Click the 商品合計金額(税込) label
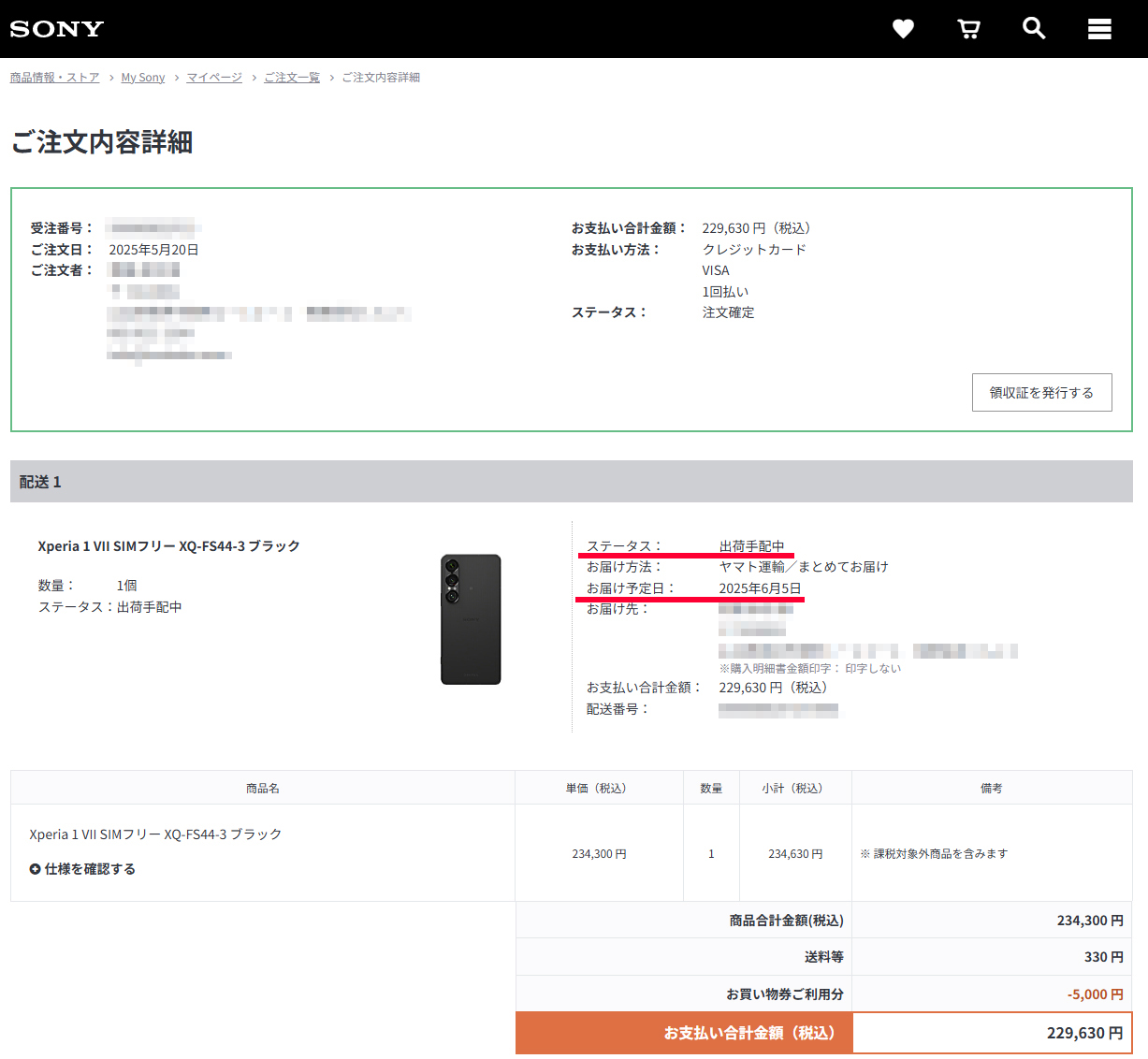Viewport: 1148px width, 1059px height. (x=787, y=921)
